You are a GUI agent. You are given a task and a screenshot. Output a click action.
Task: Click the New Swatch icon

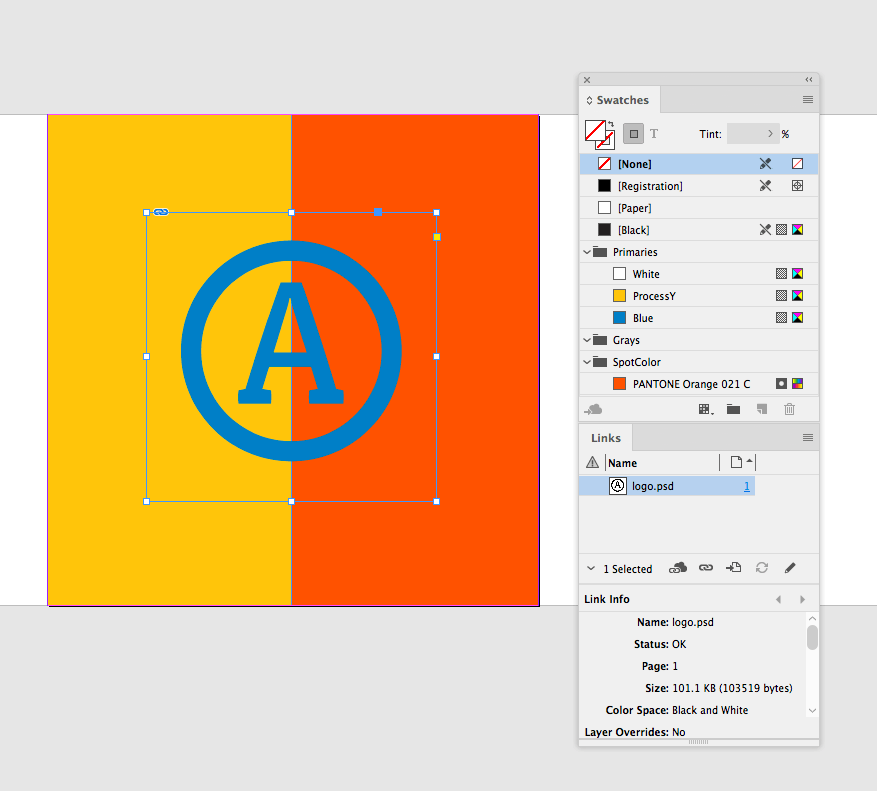pyautogui.click(x=761, y=409)
